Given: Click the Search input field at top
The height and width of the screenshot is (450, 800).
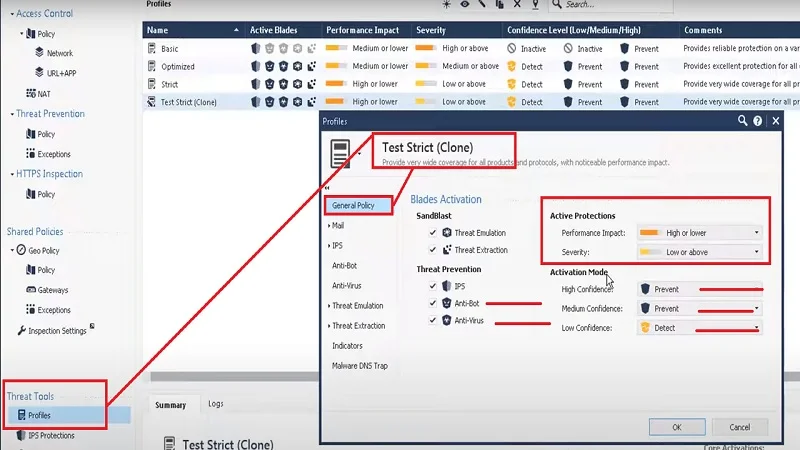Looking at the screenshot, I should 617,5.
